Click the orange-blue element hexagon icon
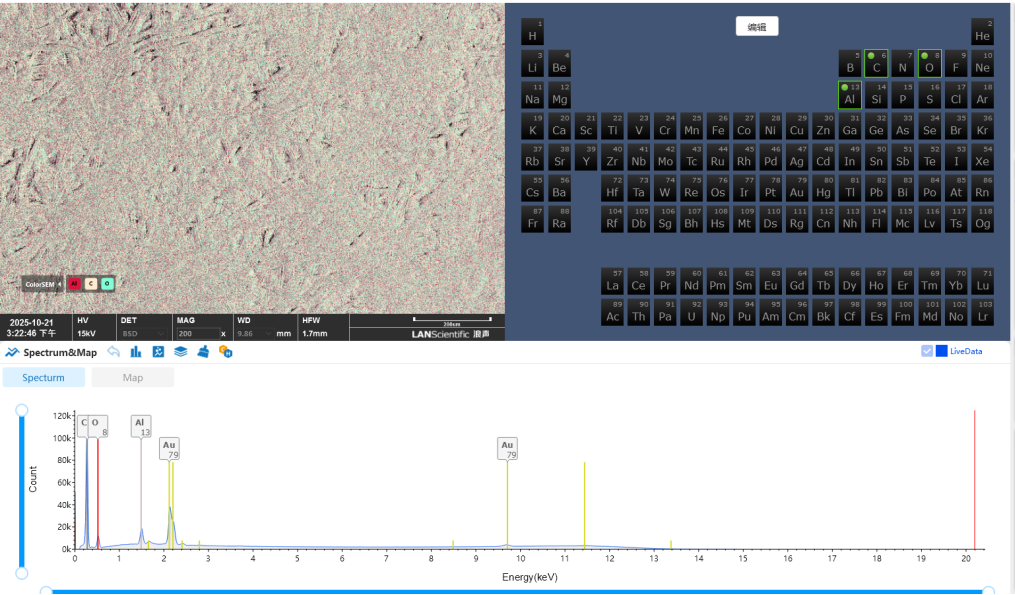The height and width of the screenshot is (595, 1015). coord(227,352)
